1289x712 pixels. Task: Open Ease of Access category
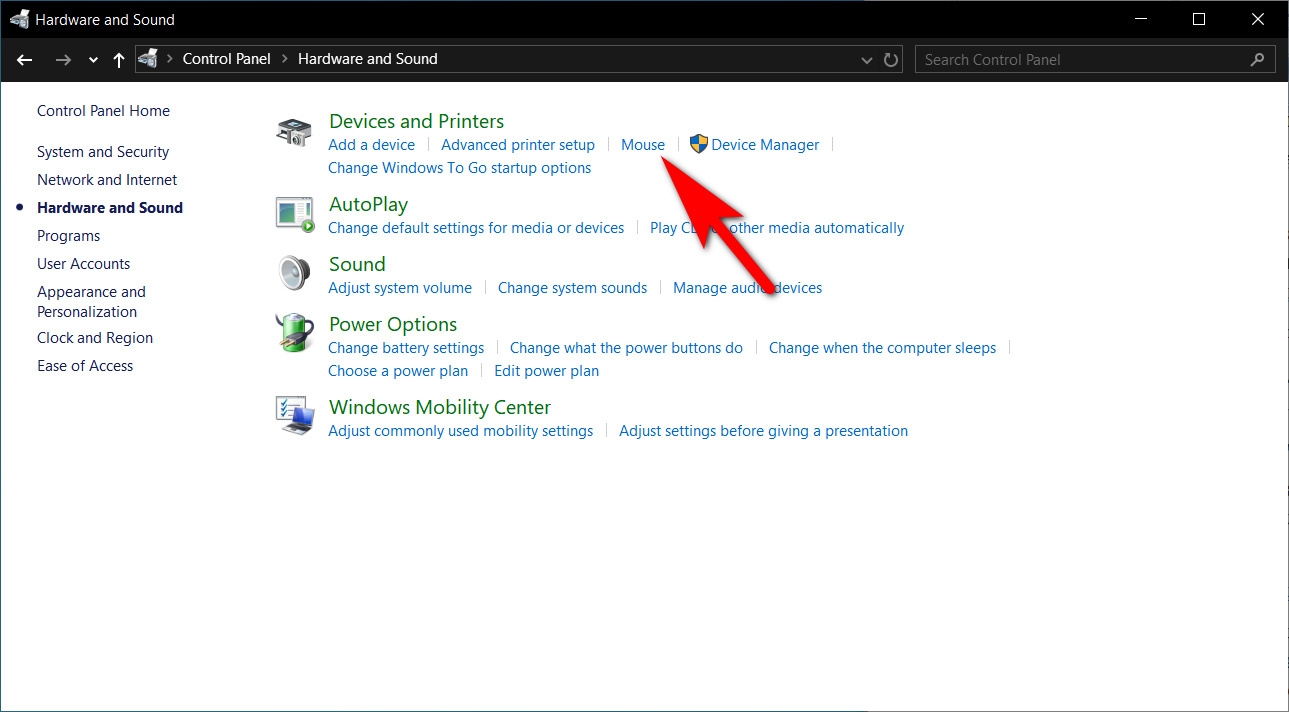click(85, 366)
